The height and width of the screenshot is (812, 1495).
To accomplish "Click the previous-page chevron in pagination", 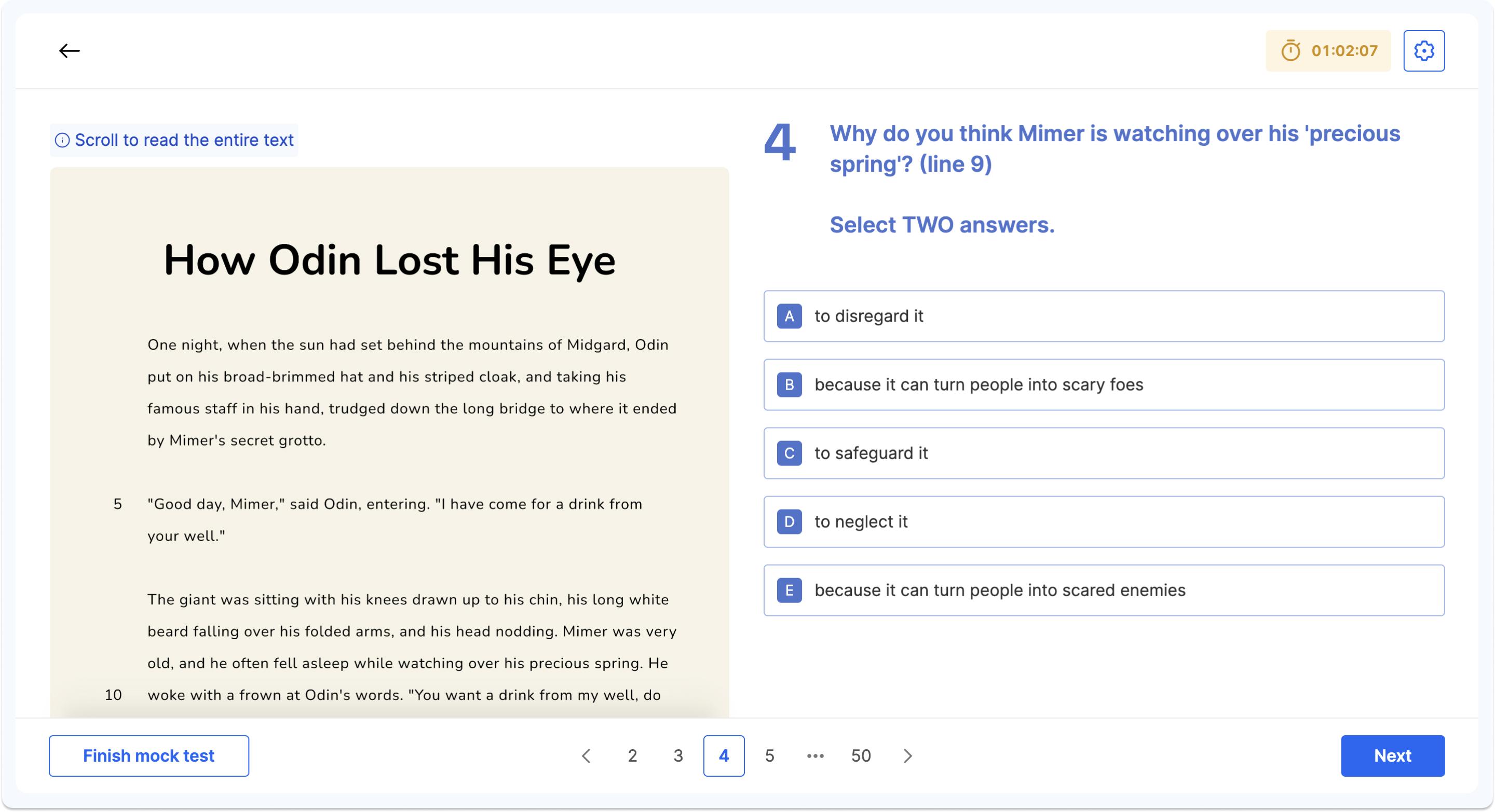I will [x=586, y=756].
